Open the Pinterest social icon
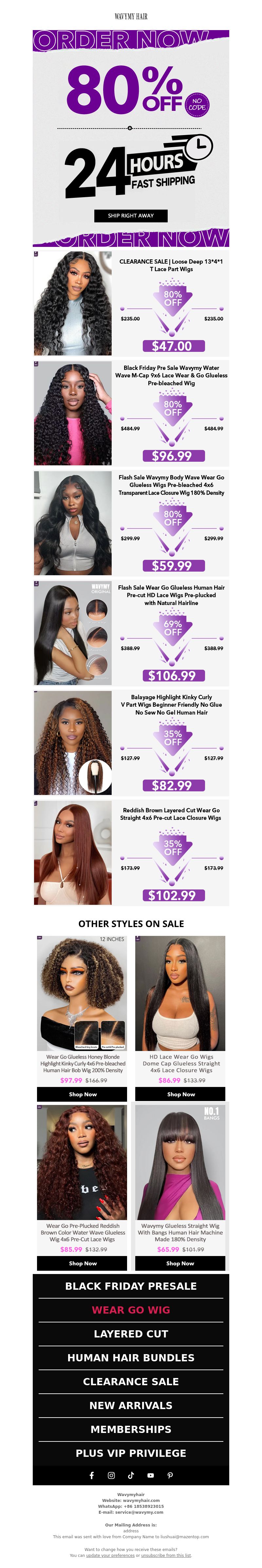This screenshot has height=1568, width=262. click(170, 1475)
